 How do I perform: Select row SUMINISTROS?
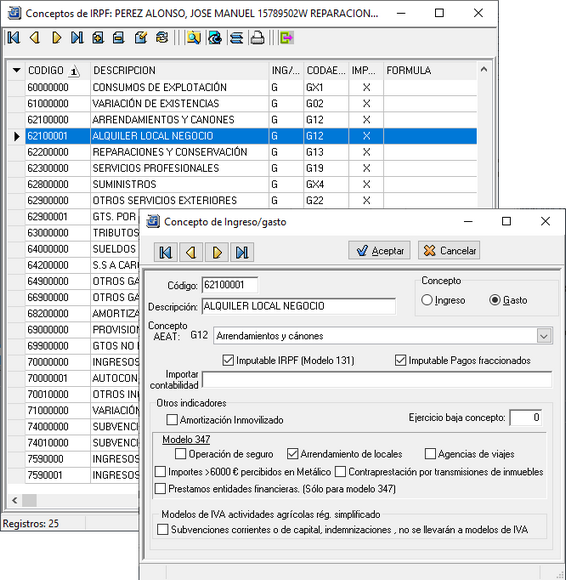[251, 184]
